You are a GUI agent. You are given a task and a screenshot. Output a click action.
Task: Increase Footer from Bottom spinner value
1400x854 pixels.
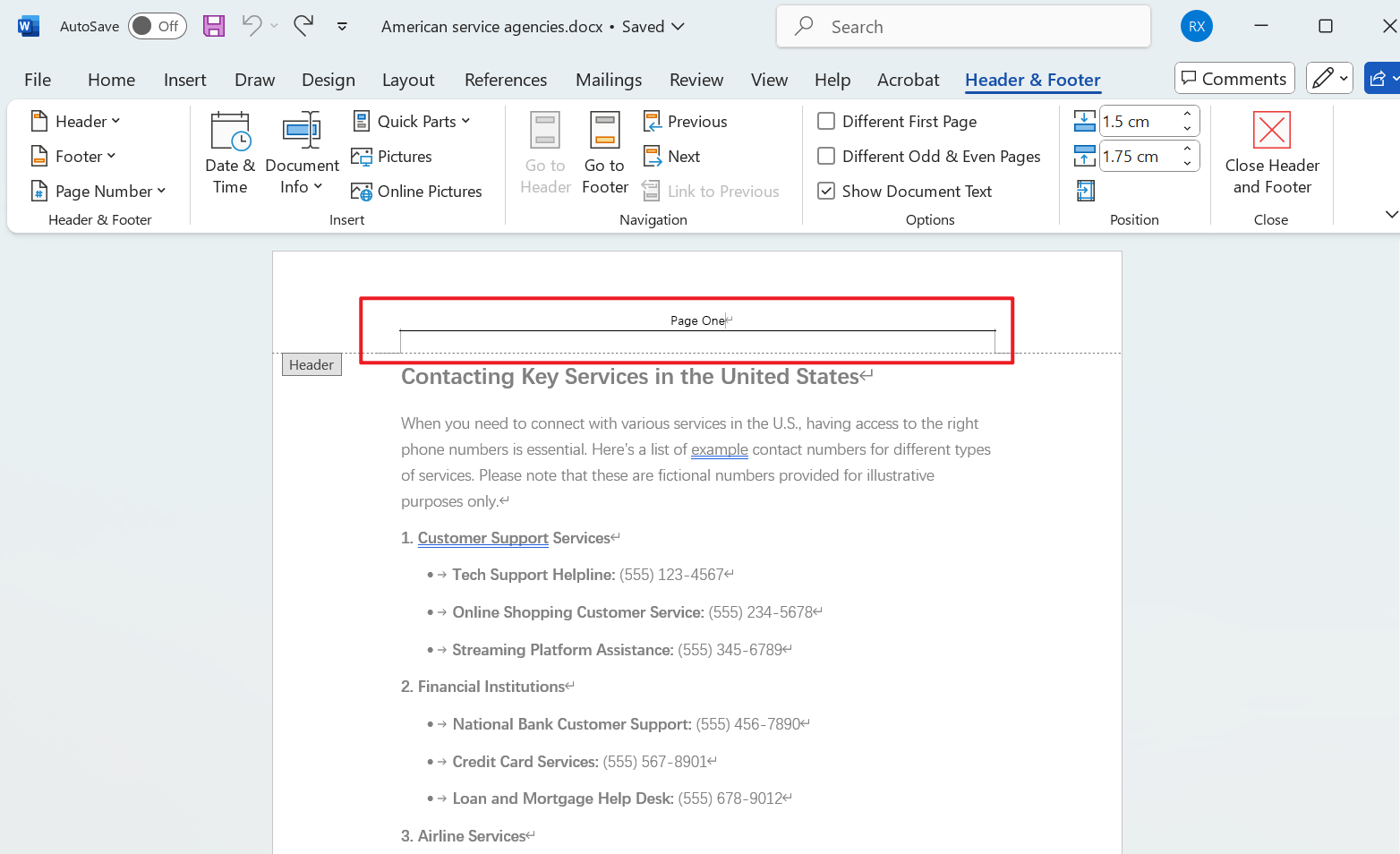pyautogui.click(x=1188, y=149)
